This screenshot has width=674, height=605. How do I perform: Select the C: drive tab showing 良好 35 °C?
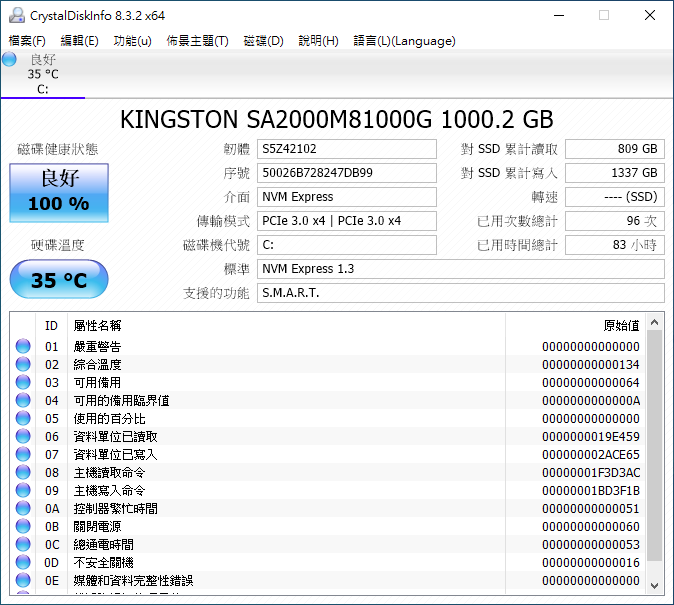point(43,74)
